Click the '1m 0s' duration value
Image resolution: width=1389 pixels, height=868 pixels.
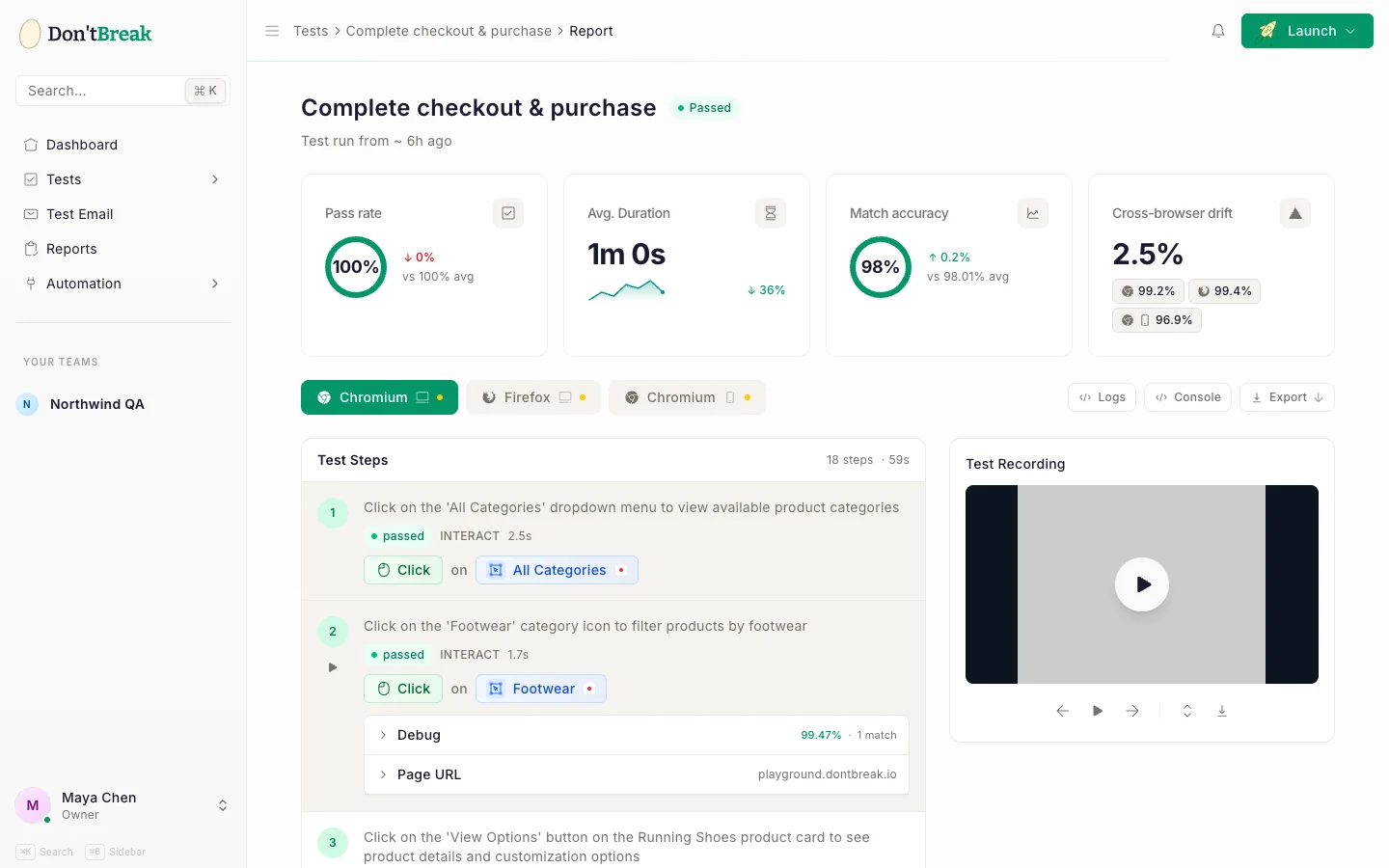[x=627, y=254]
